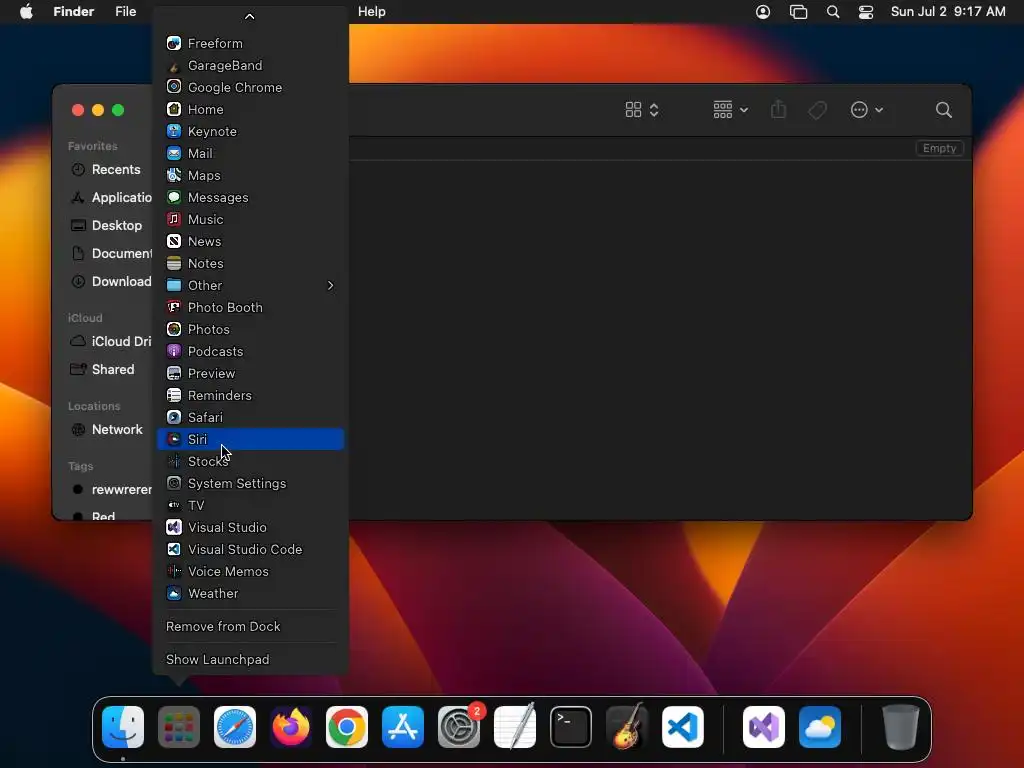The width and height of the screenshot is (1024, 768).
Task: Open Voice Memos from the list
Action: [x=251, y=571]
